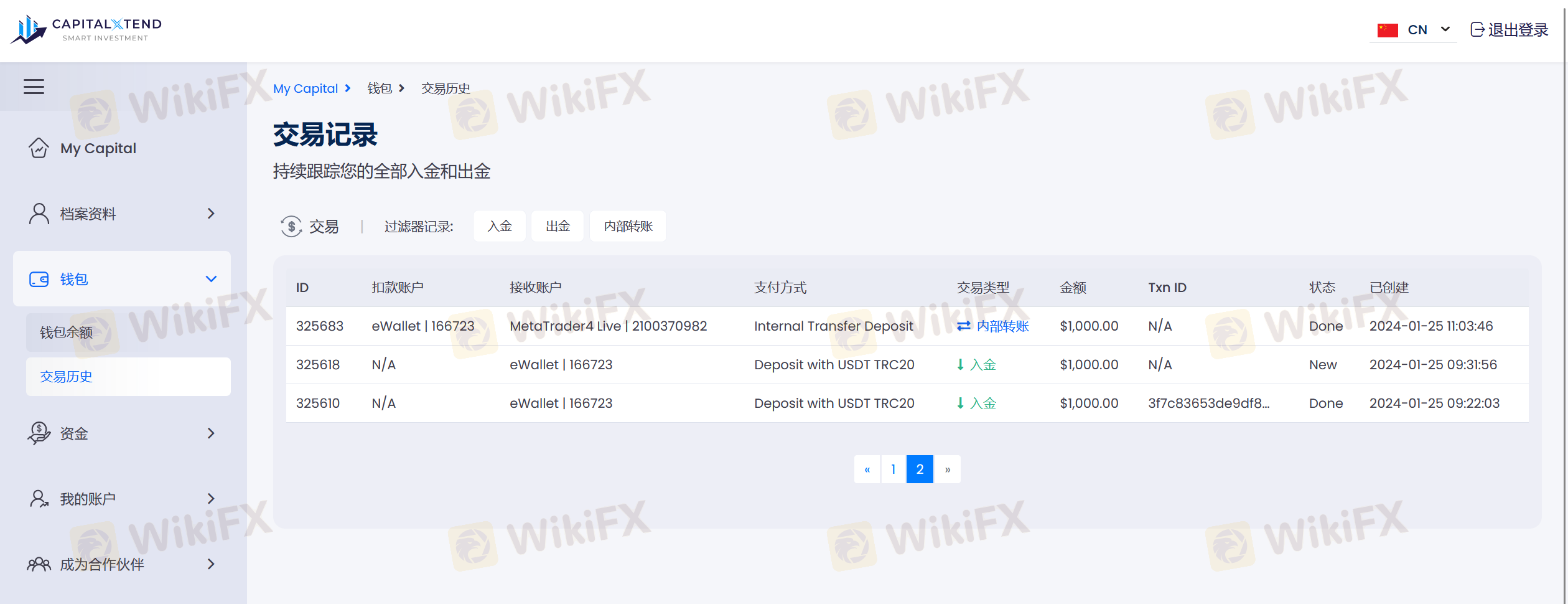Go to previous page arrow
The width and height of the screenshot is (1568, 604).
(x=867, y=469)
